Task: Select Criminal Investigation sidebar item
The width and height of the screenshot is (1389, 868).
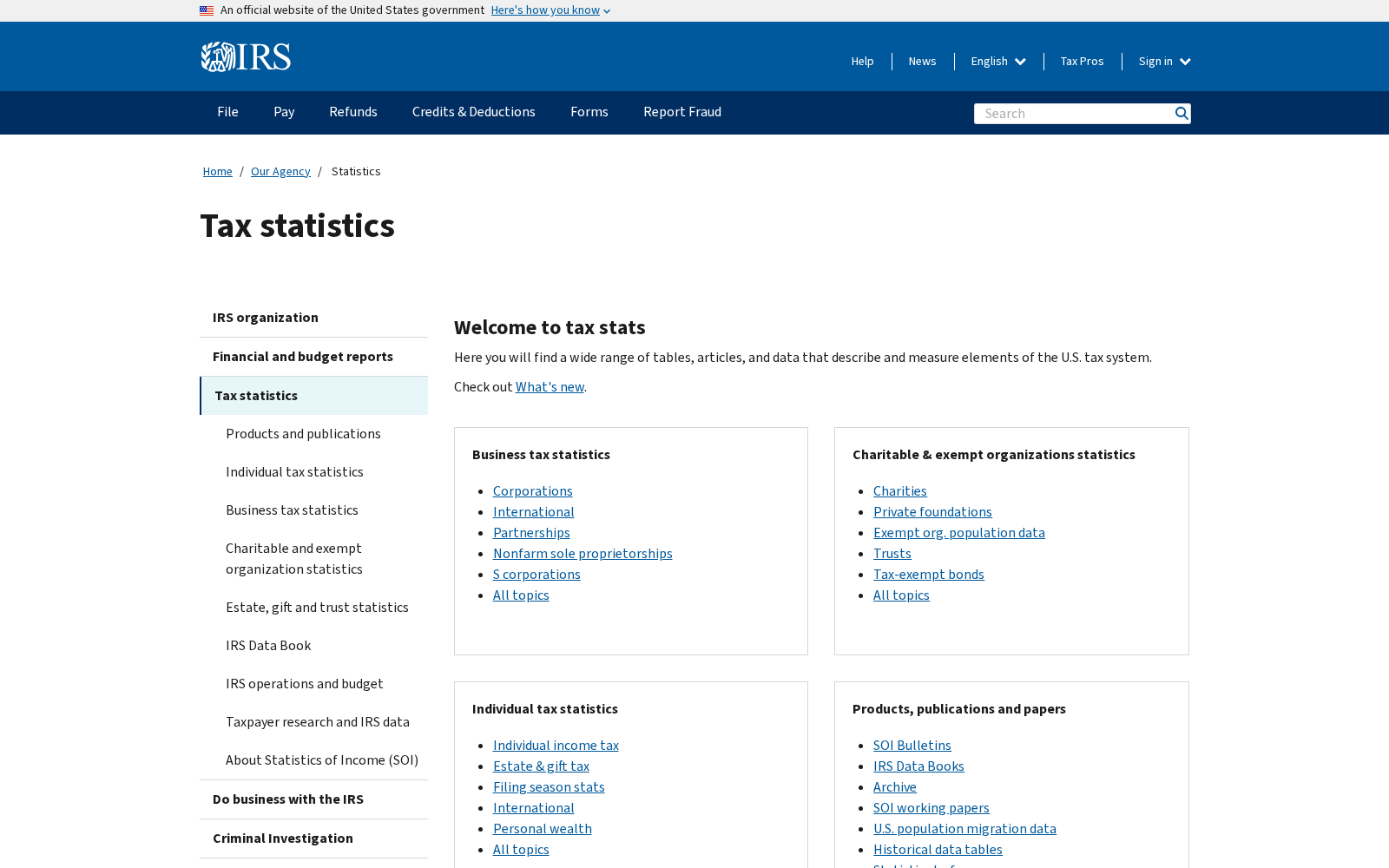Action: coord(313,838)
